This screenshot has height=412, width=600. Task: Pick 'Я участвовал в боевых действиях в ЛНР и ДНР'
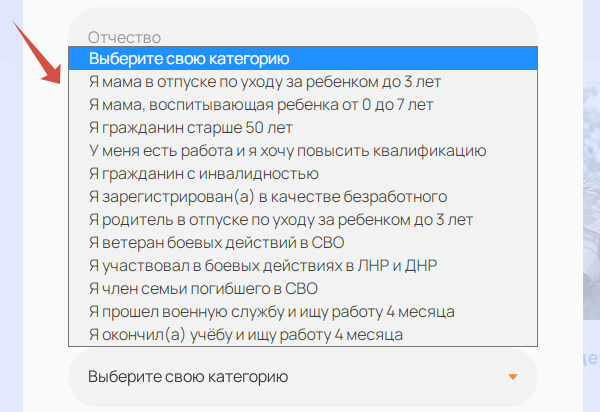click(303, 265)
